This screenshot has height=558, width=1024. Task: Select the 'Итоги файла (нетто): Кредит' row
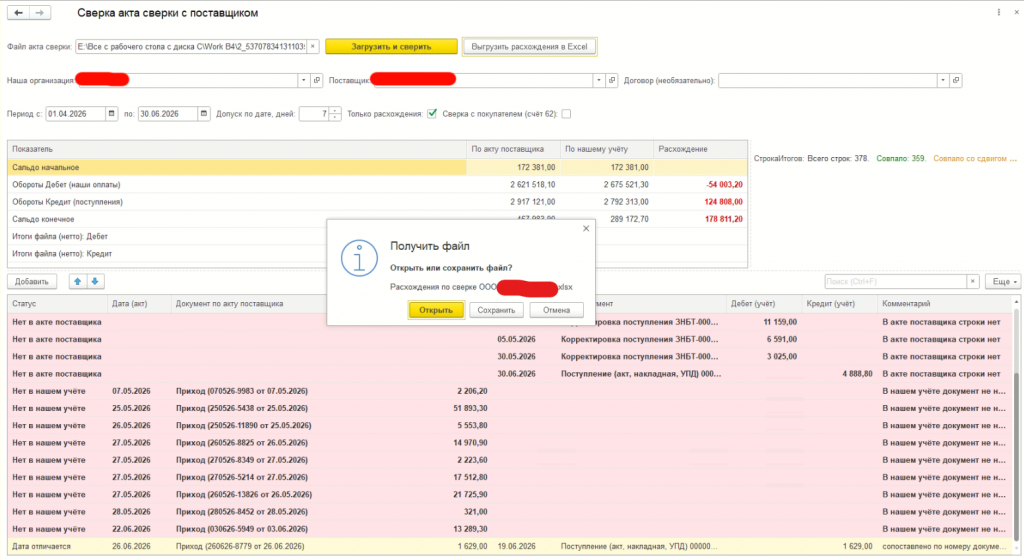(377, 254)
